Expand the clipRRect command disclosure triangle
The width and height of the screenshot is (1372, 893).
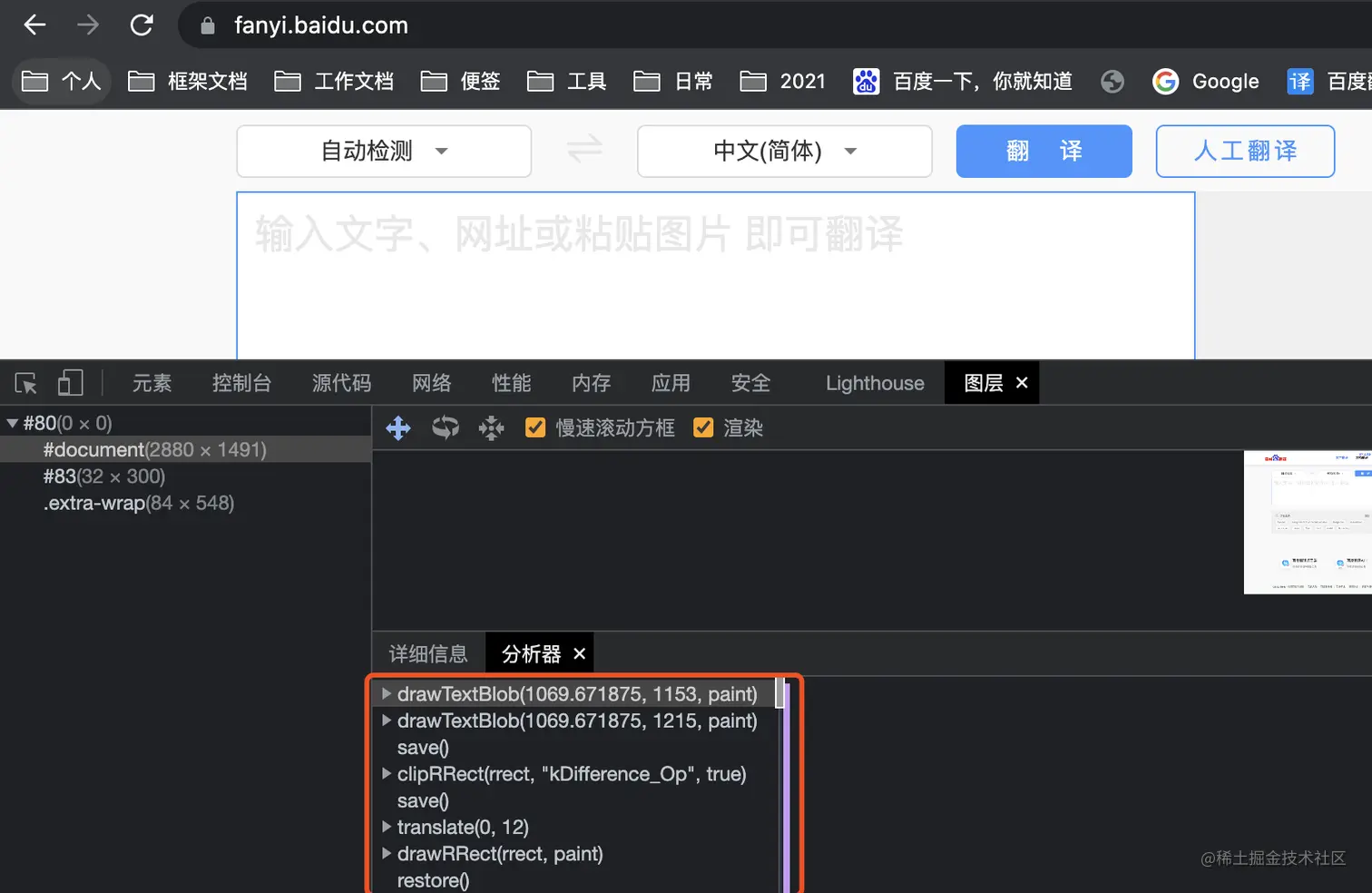click(387, 774)
